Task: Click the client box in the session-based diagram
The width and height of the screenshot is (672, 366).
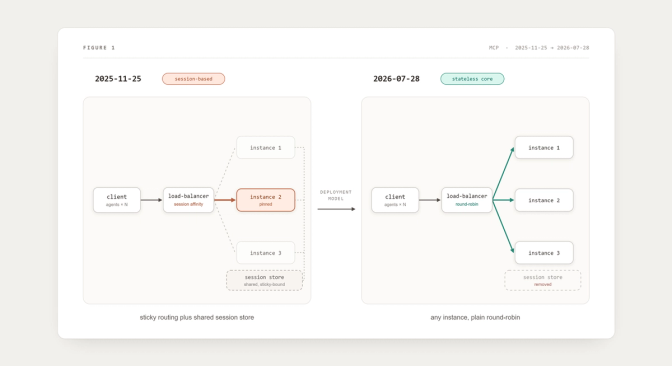Action: 117,200
